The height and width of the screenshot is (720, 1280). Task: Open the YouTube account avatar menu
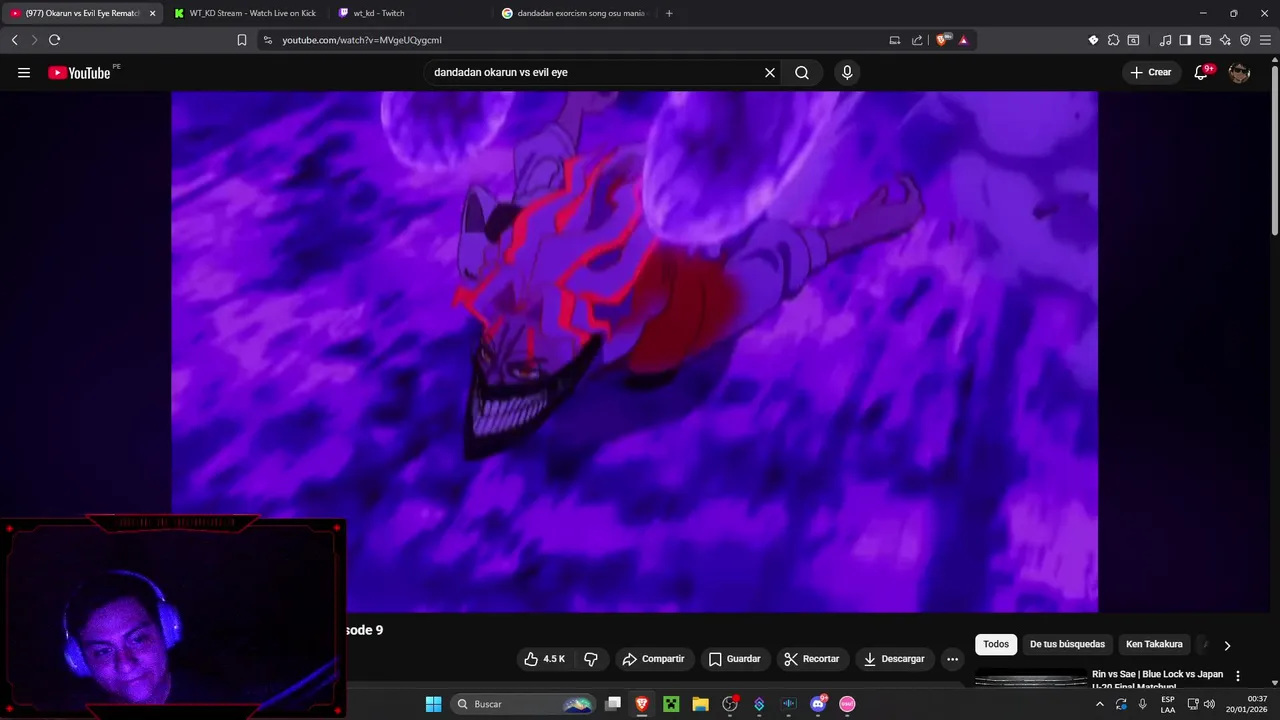click(1239, 73)
